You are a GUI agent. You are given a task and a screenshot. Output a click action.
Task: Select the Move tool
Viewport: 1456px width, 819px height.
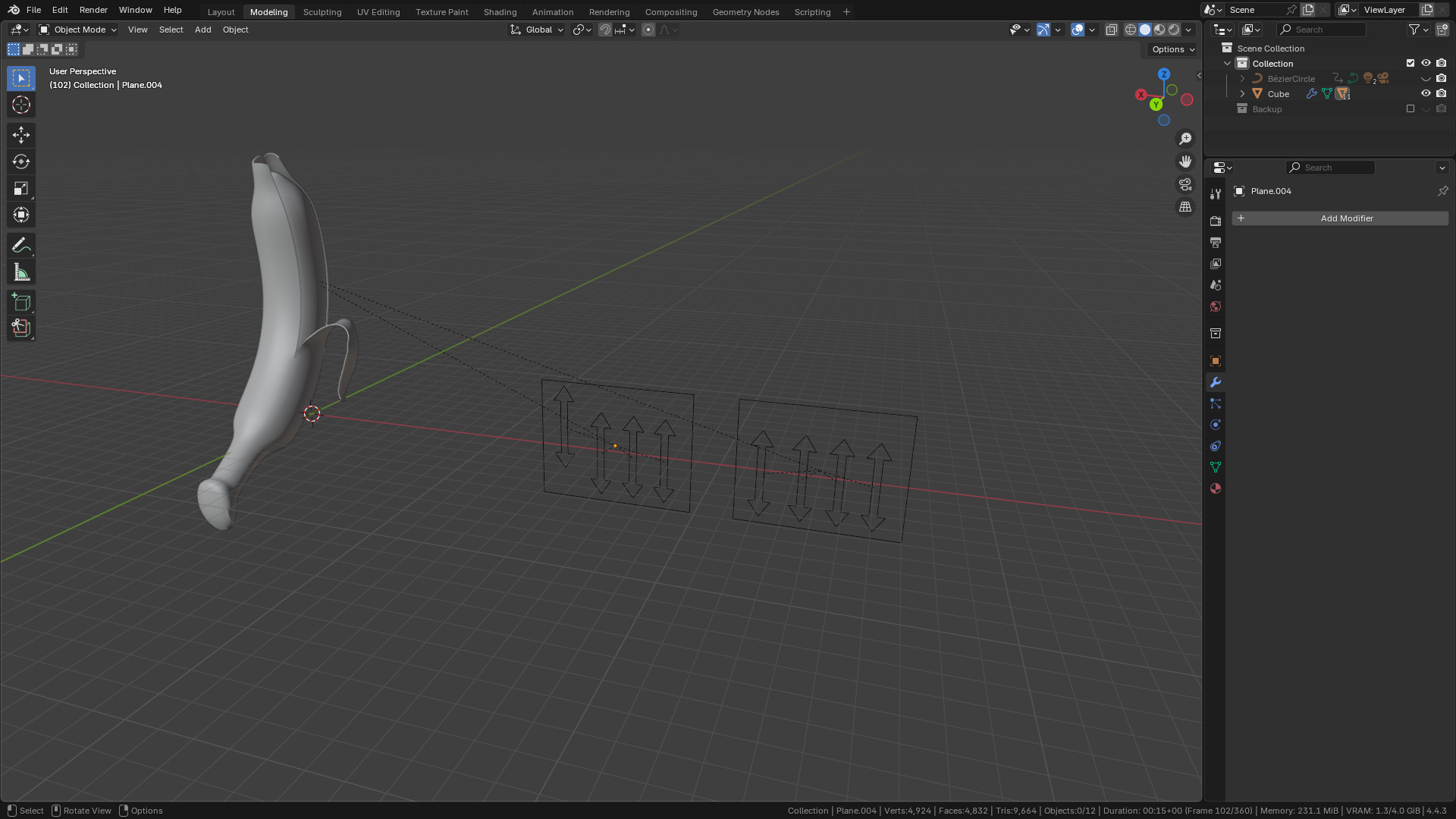[x=21, y=135]
